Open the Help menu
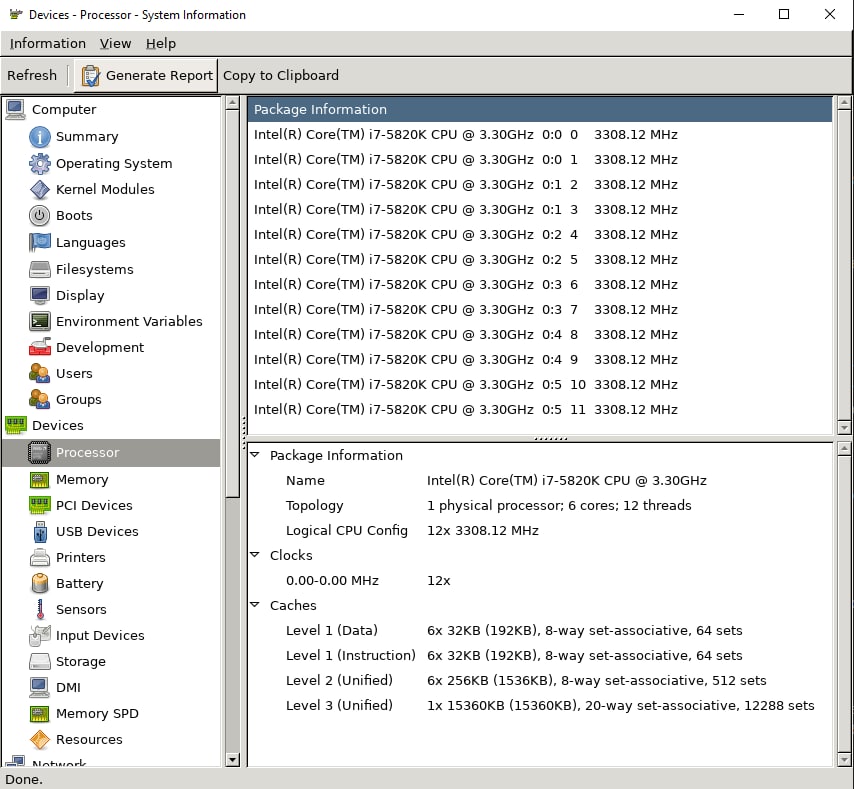854x789 pixels. click(161, 44)
